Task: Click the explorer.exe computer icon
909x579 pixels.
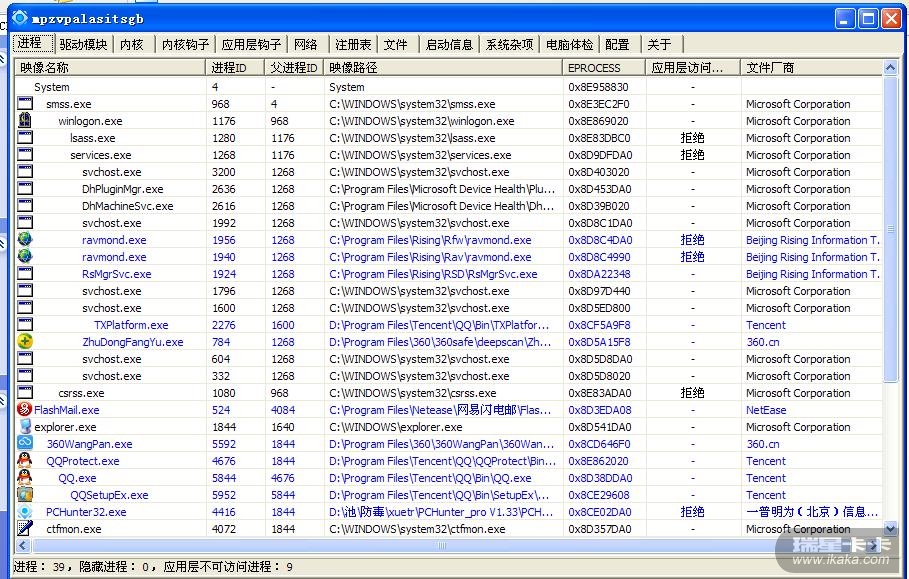Action: click(x=25, y=426)
